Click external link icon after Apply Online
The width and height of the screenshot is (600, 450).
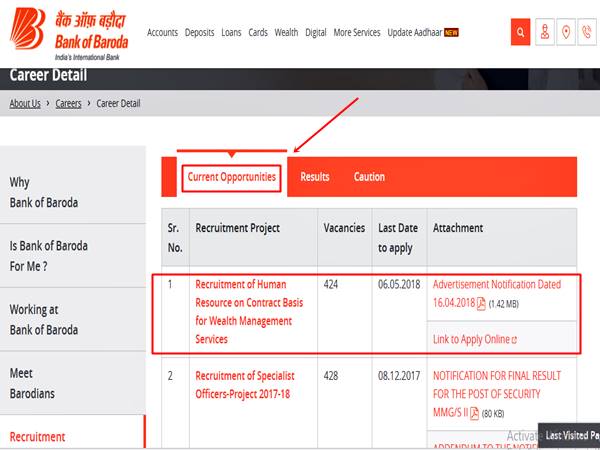click(x=514, y=340)
